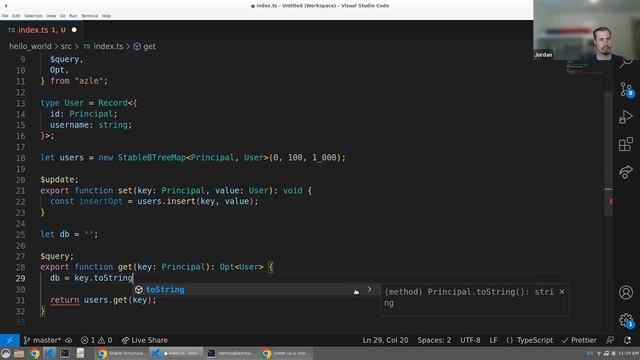The width and height of the screenshot is (640, 360).
Task: Click the feedback icon in the status bar
Action: click(x=610, y=340)
